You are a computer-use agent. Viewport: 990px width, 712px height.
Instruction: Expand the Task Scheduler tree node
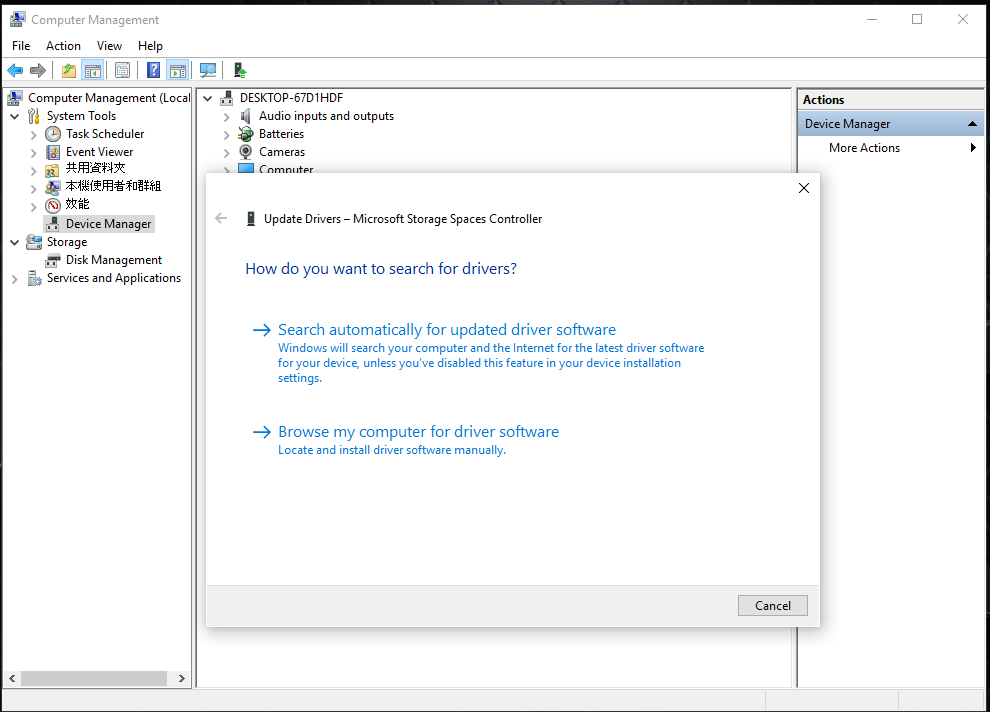[33, 134]
